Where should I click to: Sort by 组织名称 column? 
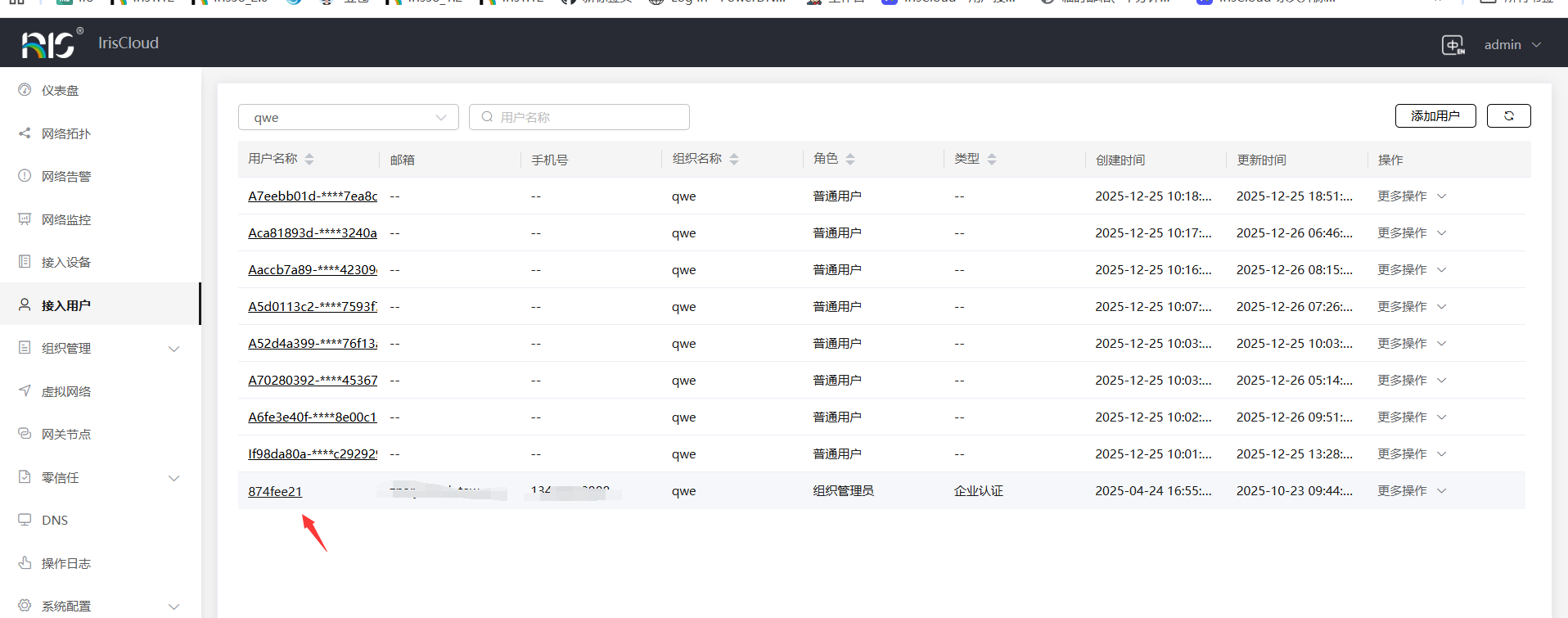click(734, 159)
